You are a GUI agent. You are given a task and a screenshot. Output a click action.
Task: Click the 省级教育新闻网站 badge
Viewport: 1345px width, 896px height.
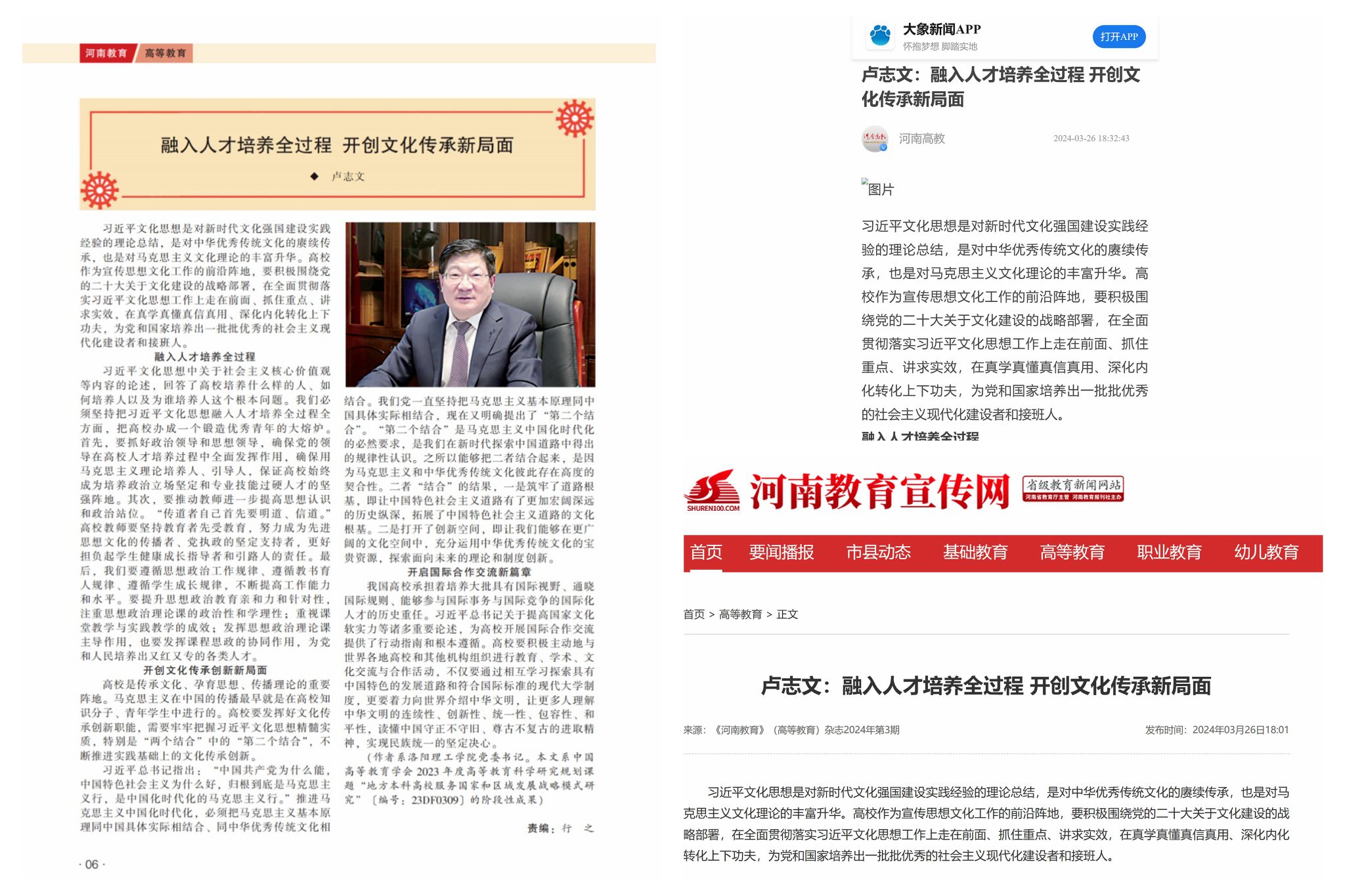point(1072,489)
